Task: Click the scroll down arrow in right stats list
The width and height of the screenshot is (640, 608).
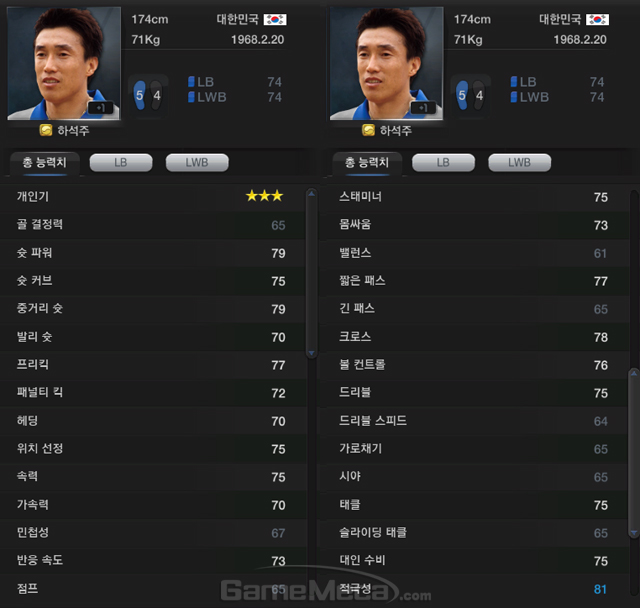Action: click(x=634, y=533)
